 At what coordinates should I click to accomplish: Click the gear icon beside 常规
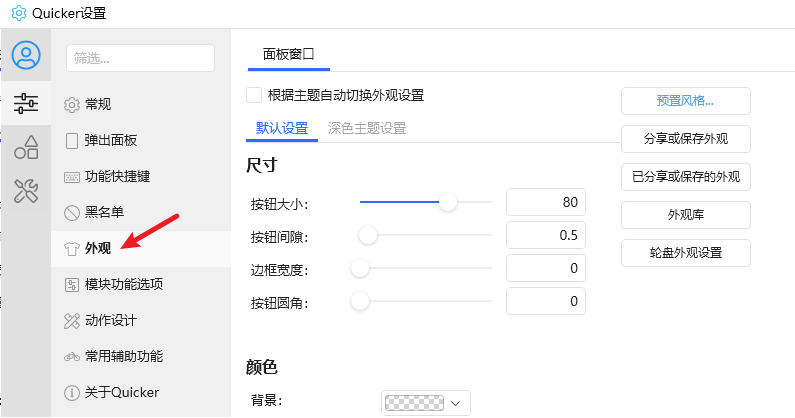(x=72, y=104)
